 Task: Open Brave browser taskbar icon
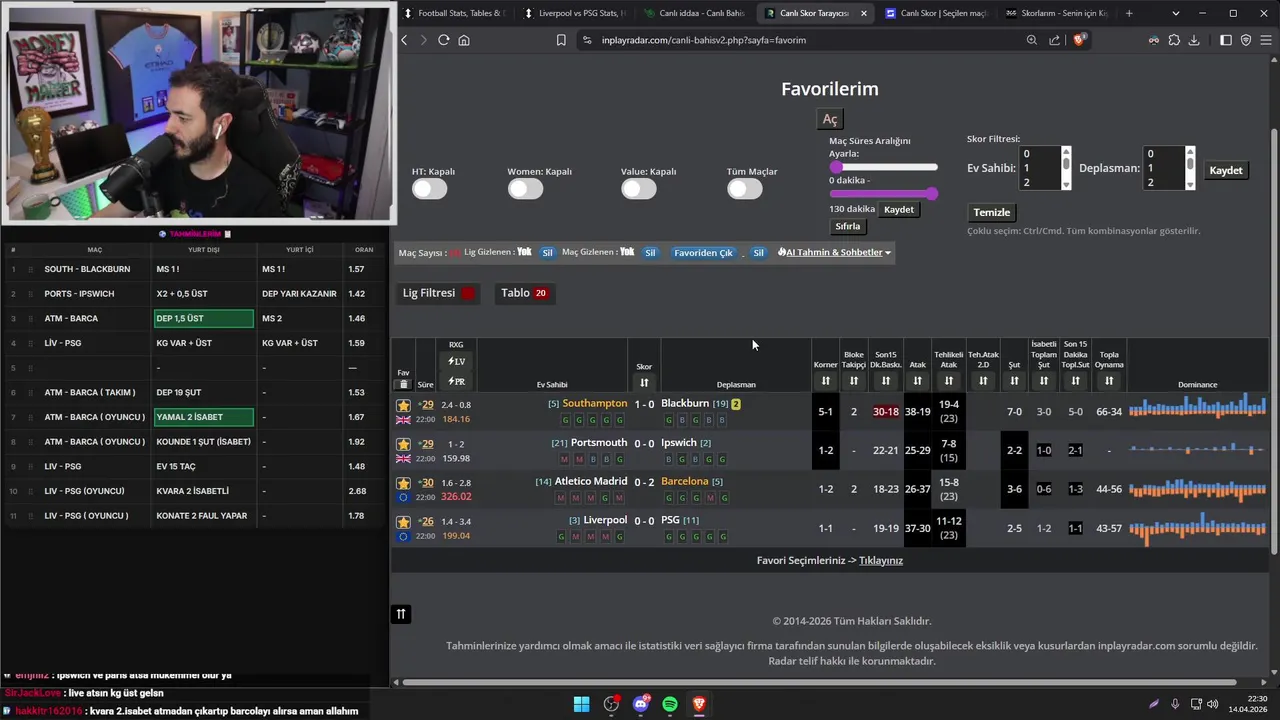699,704
